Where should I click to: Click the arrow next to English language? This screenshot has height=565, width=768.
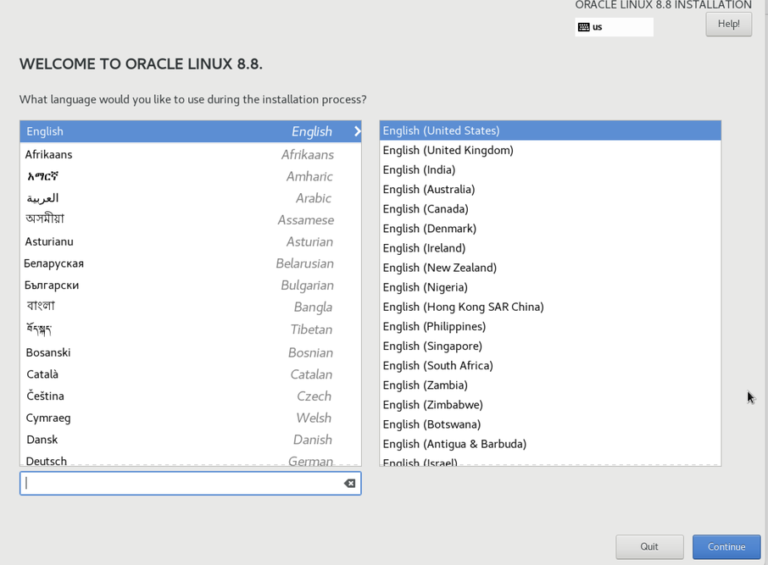[357, 131]
